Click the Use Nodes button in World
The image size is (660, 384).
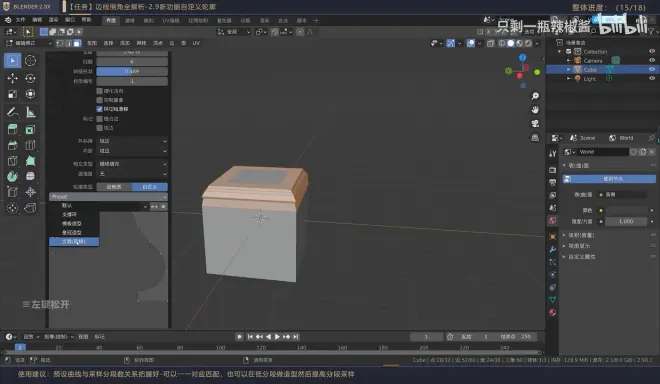coord(609,179)
